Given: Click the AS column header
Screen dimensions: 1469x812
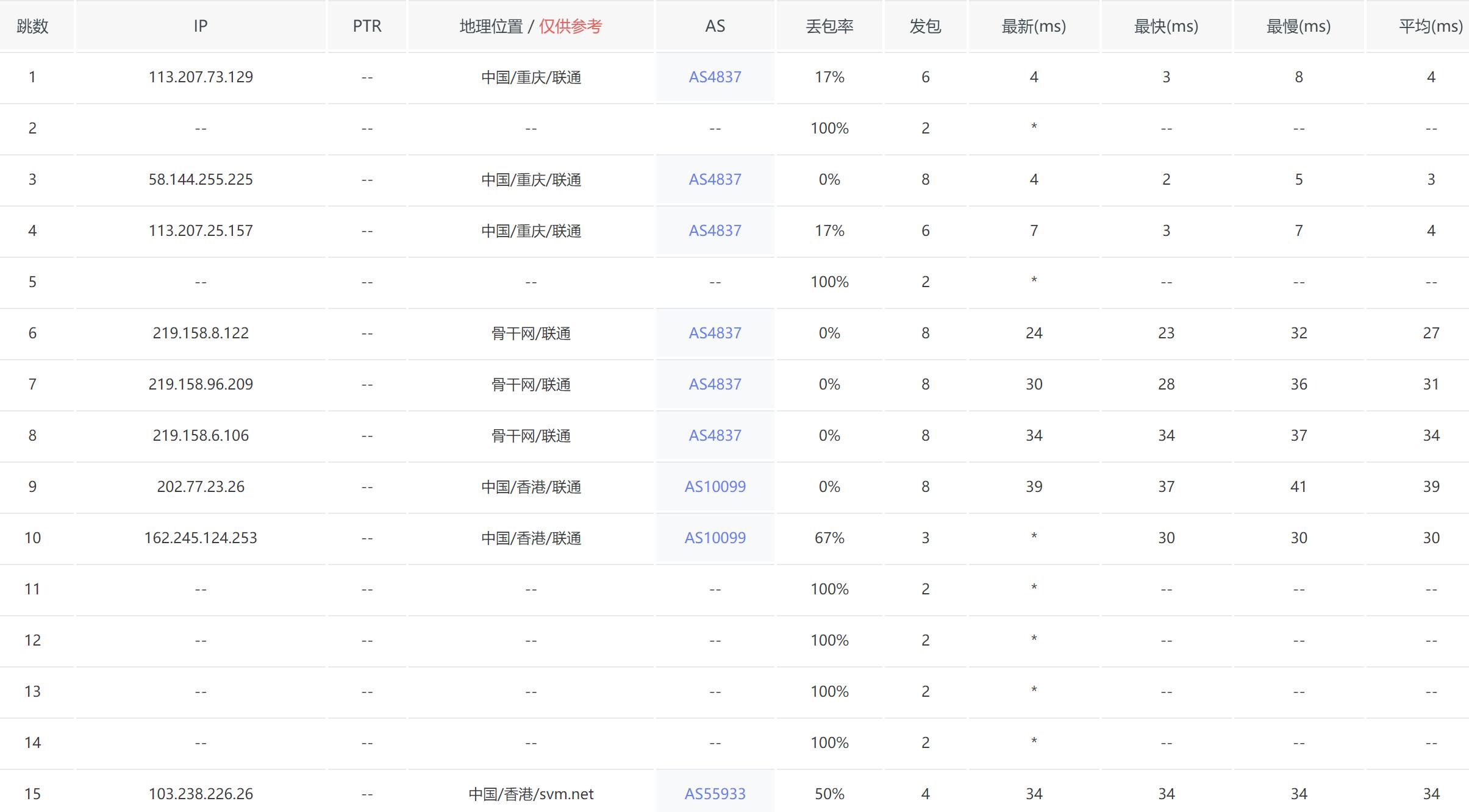Looking at the screenshot, I should tap(715, 26).
